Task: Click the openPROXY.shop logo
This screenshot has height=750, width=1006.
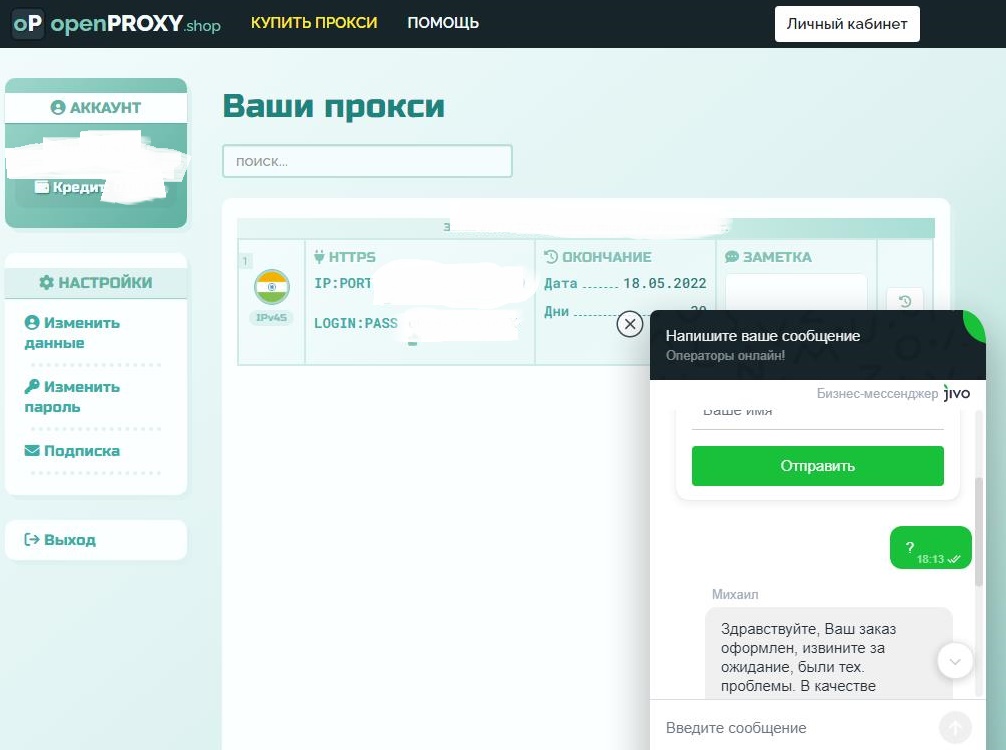Action: pyautogui.click(x=117, y=24)
